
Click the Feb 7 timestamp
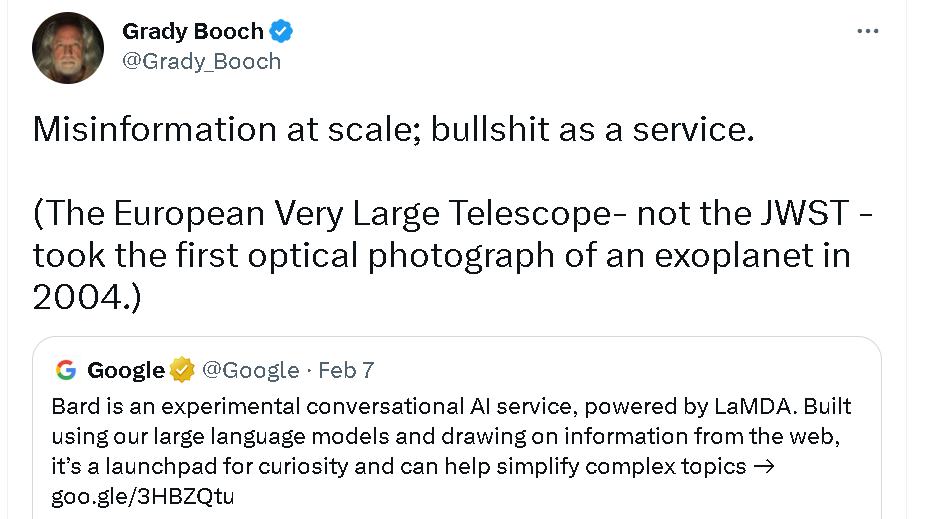346,371
